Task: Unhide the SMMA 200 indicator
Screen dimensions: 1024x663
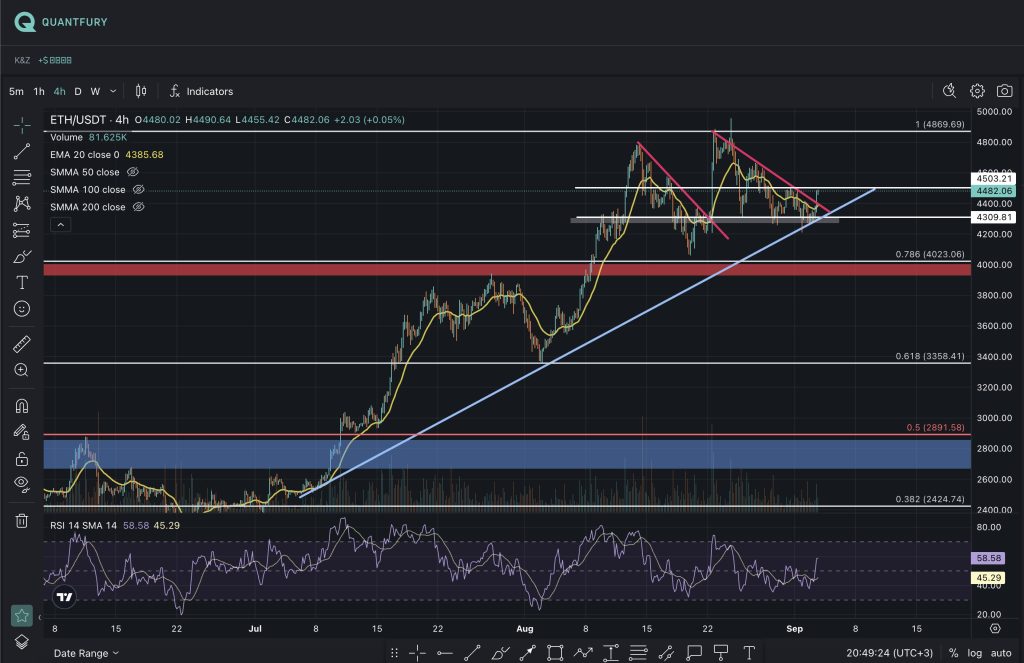Action: click(139, 207)
